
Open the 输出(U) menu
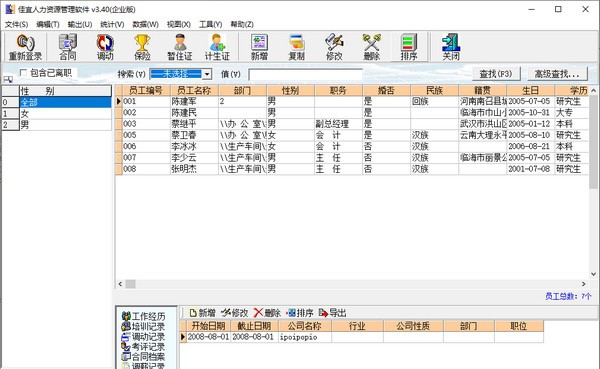(x=80, y=24)
